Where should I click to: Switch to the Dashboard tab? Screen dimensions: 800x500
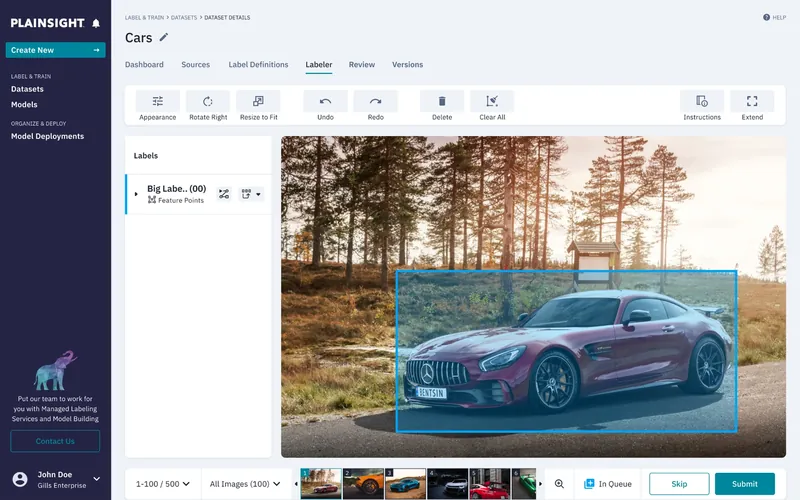click(144, 65)
